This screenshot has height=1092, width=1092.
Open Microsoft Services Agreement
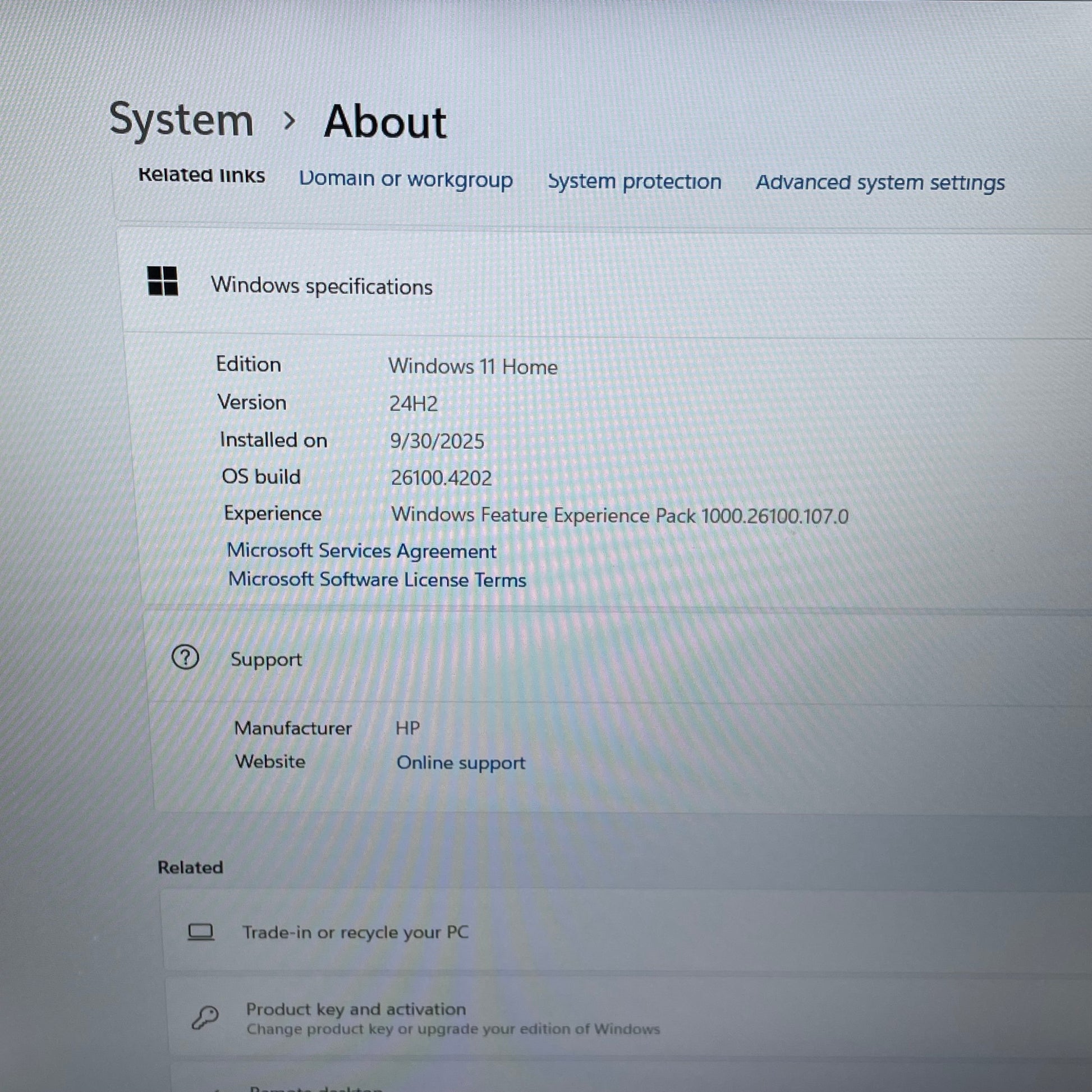361,550
